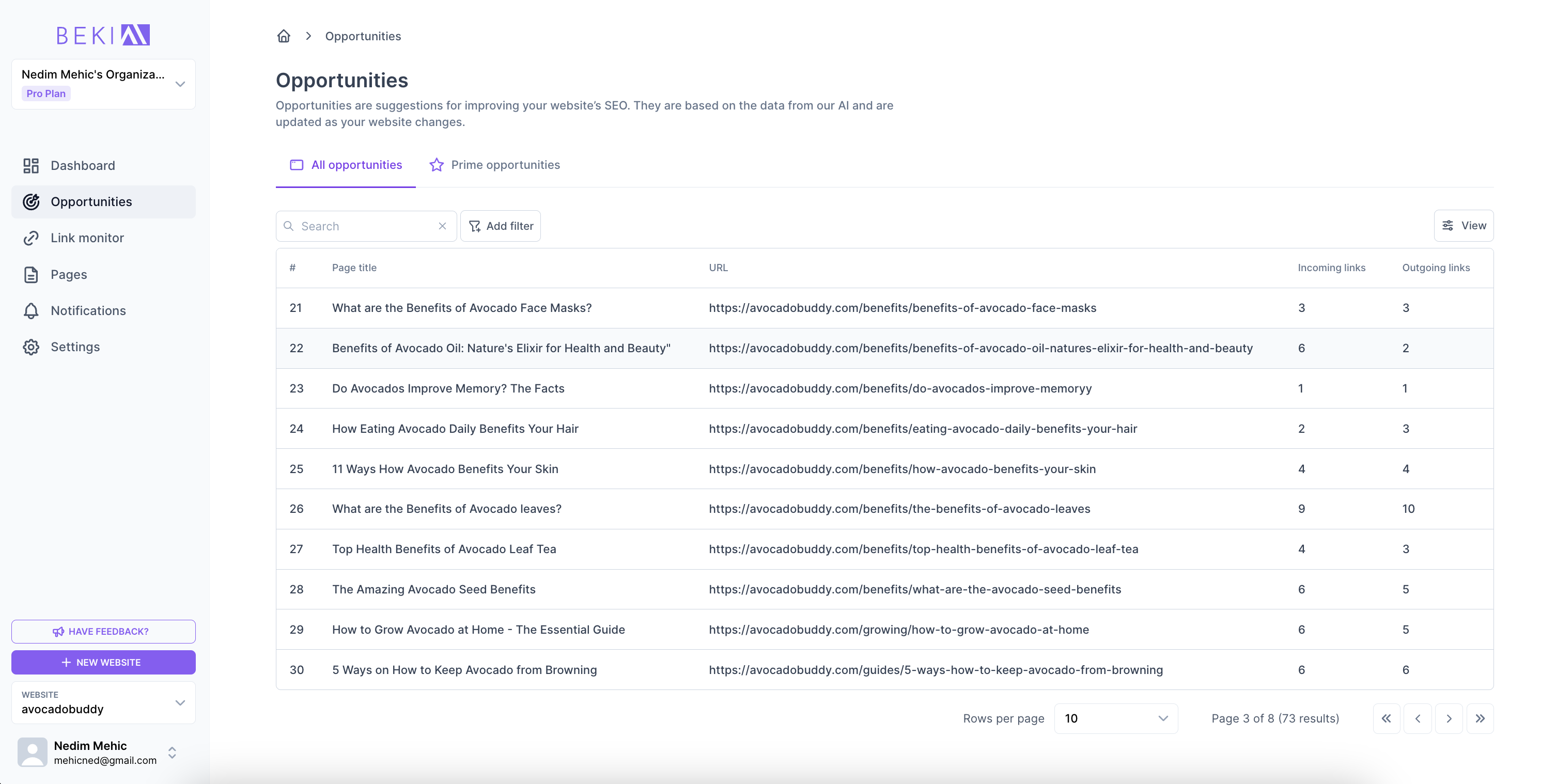Screen dimensions: 1556x784
Task: Open Dashboard from the sidebar
Action: click(x=83, y=165)
